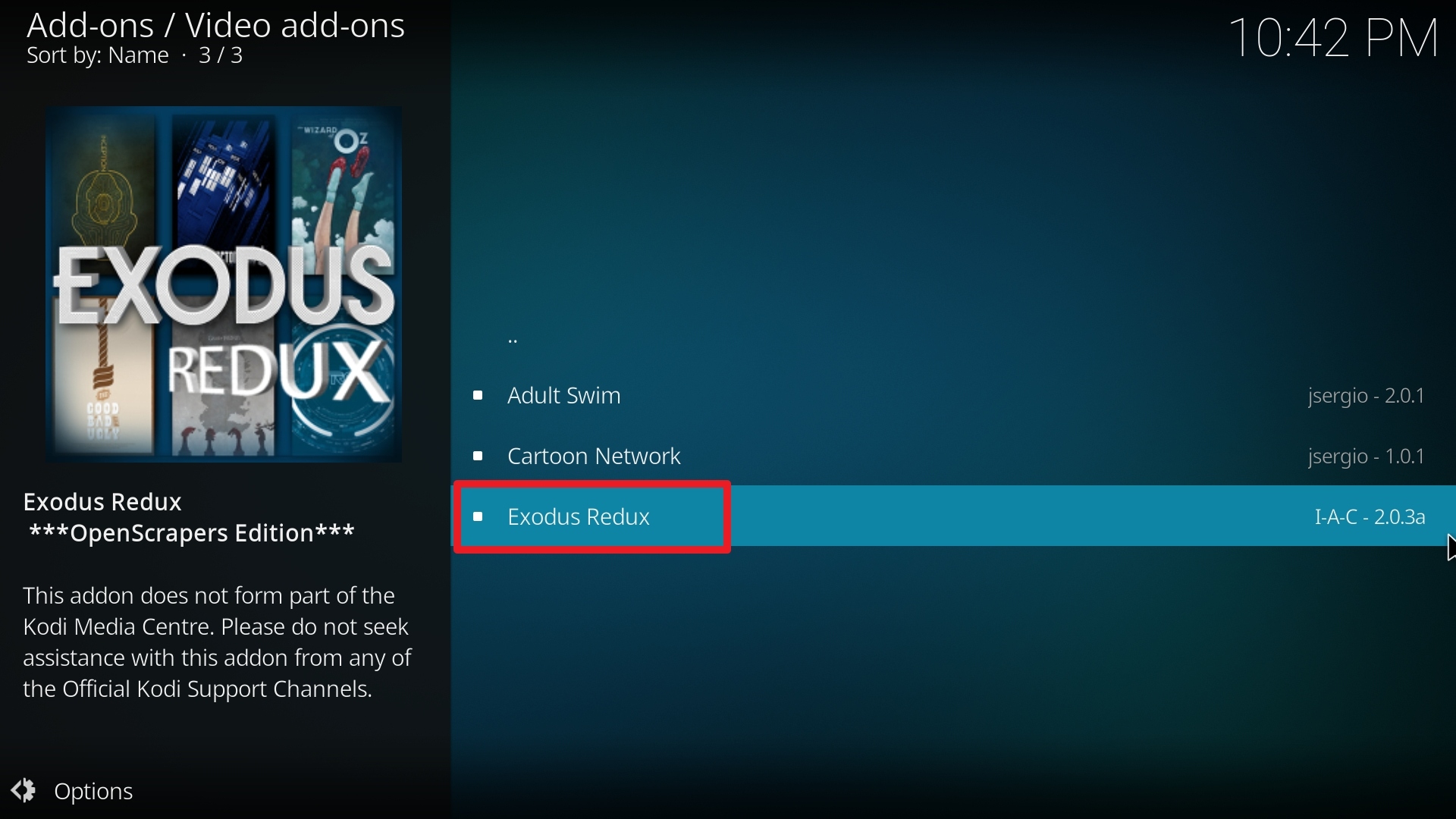Click the Options gear icon
Screen dimensions: 1456x819
click(24, 791)
